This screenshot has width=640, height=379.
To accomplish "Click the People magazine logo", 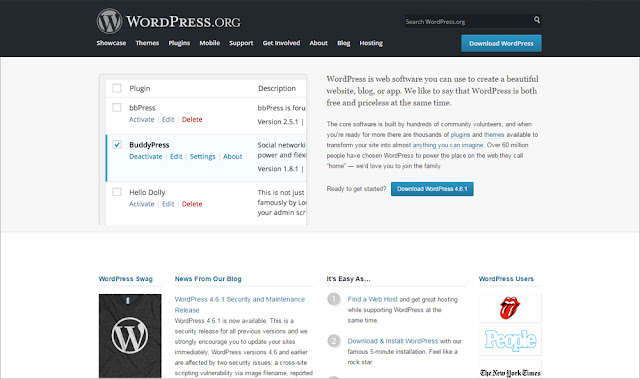I will coord(510,340).
